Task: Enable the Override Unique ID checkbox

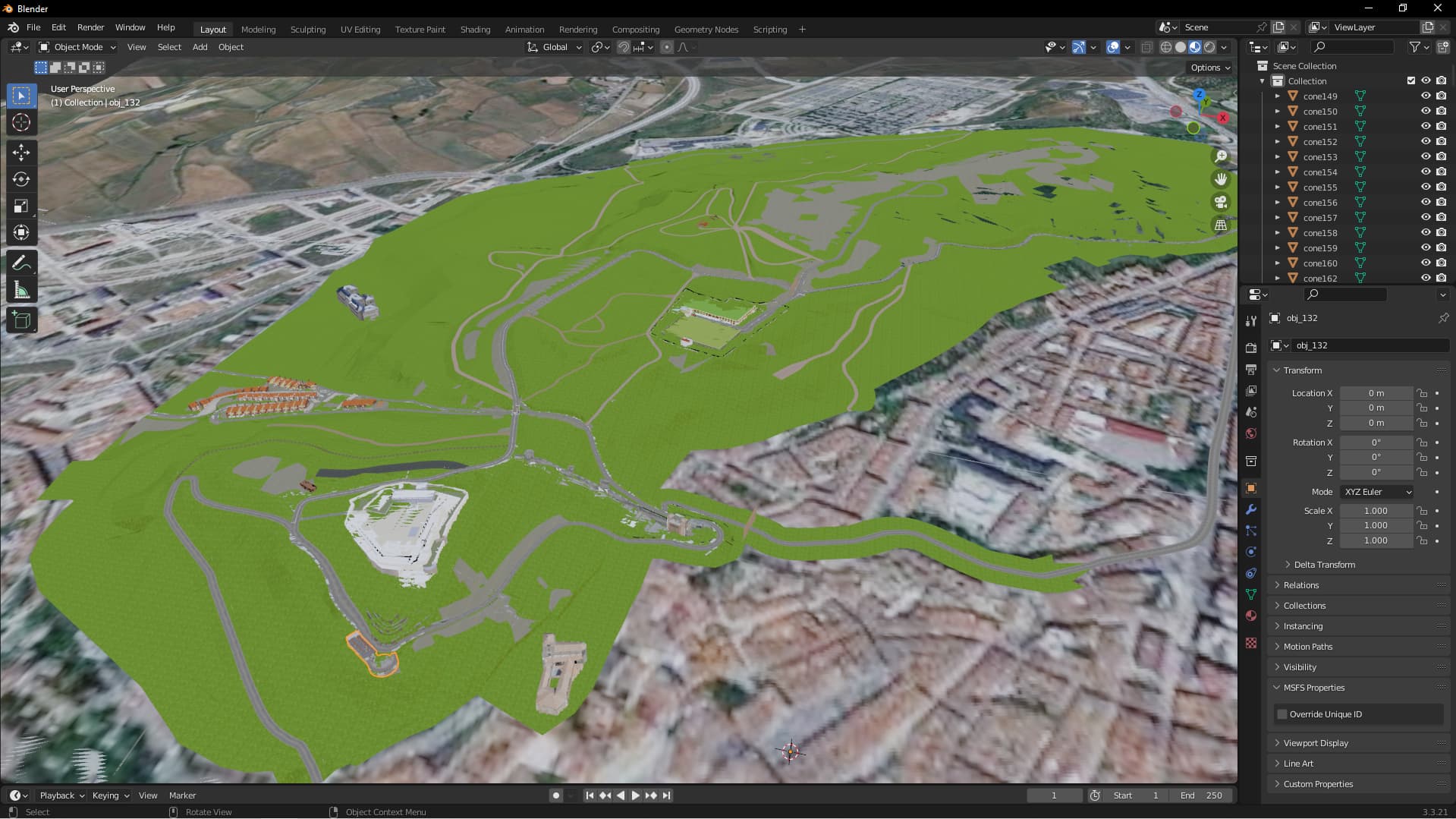Action: pos(1281,713)
